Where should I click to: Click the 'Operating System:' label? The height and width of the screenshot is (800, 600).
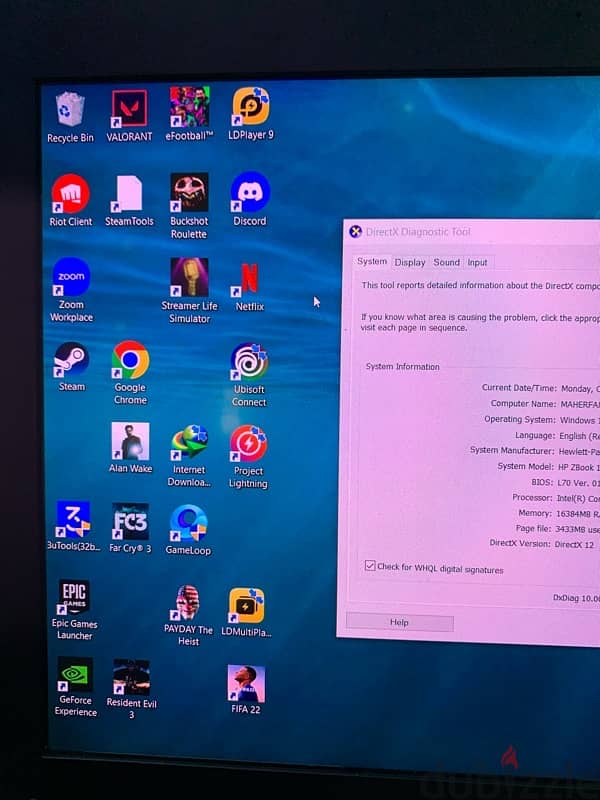[x=519, y=419]
